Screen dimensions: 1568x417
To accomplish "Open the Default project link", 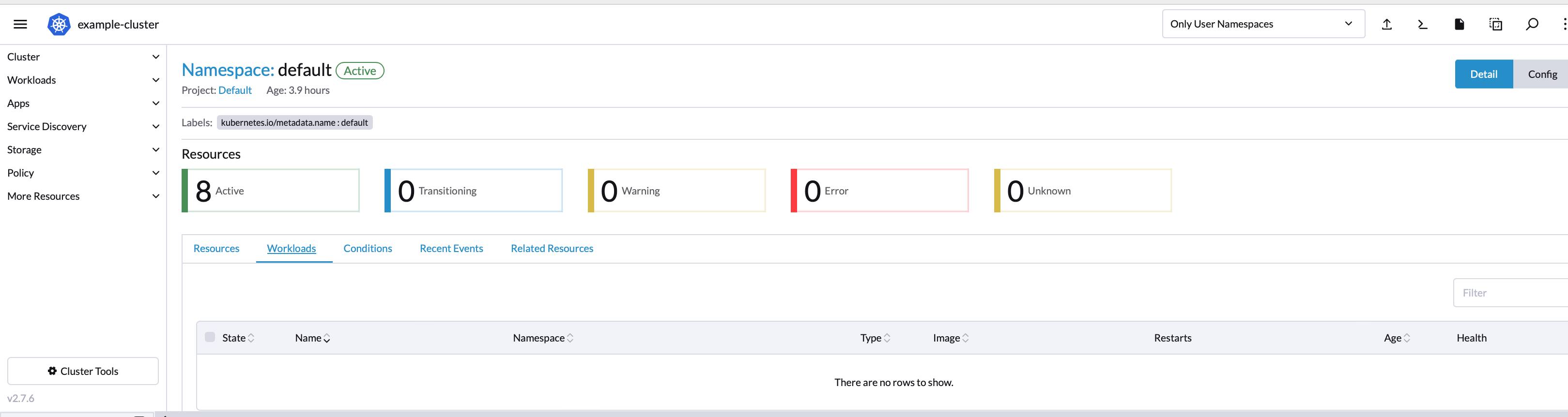I will [x=235, y=90].
